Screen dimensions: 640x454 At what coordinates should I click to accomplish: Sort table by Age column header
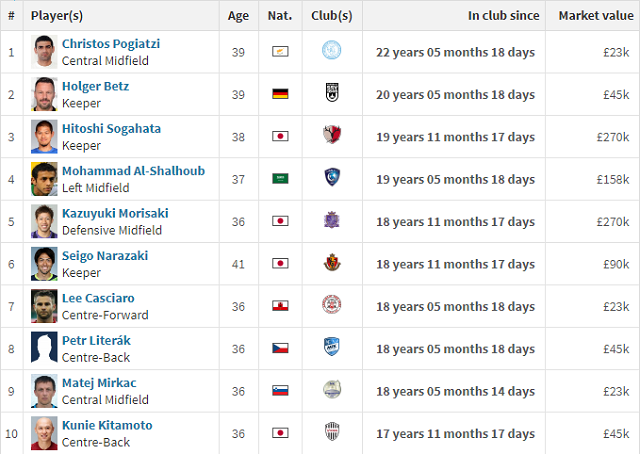[238, 16]
